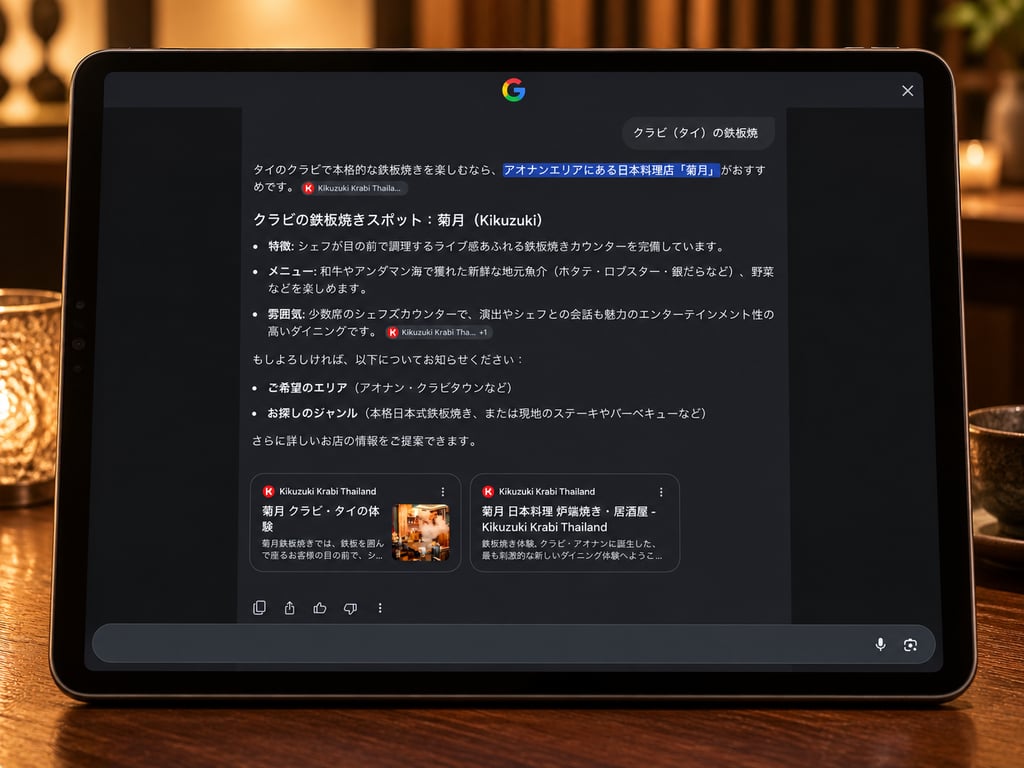
Task: Open Kikuzuki Krabi Thaila... citation chip in intro
Action: (x=355, y=188)
